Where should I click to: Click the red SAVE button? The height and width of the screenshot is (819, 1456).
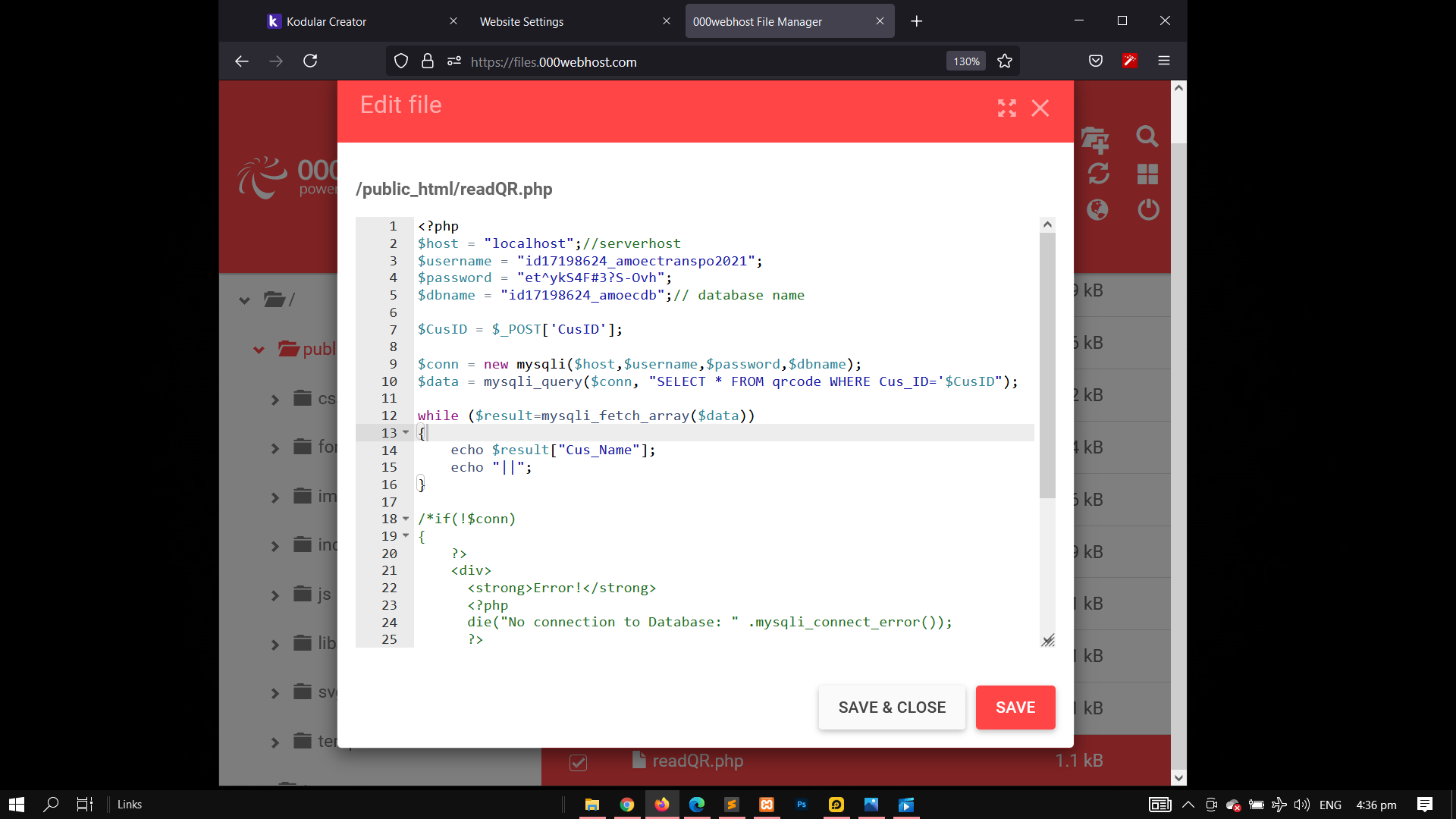1015,708
